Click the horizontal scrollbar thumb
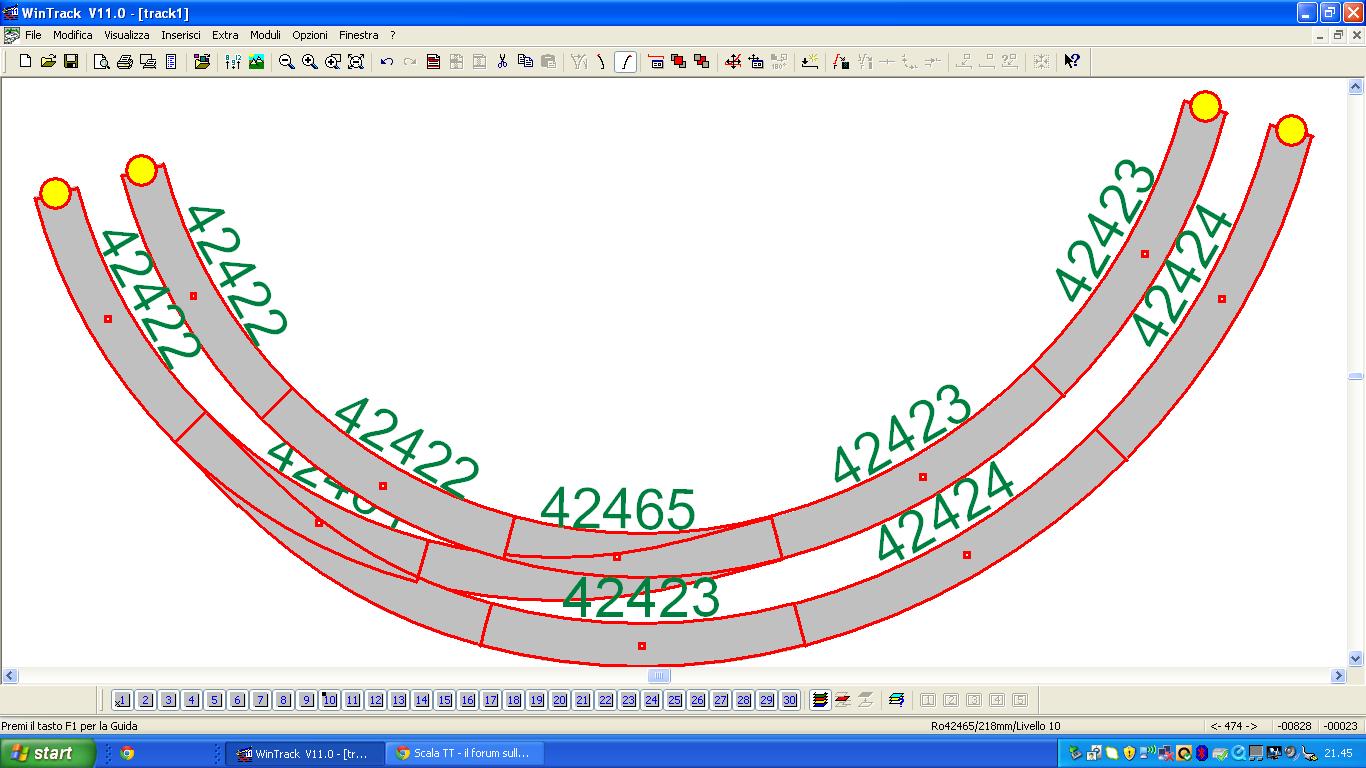This screenshot has width=1366, height=768. pyautogui.click(x=658, y=676)
